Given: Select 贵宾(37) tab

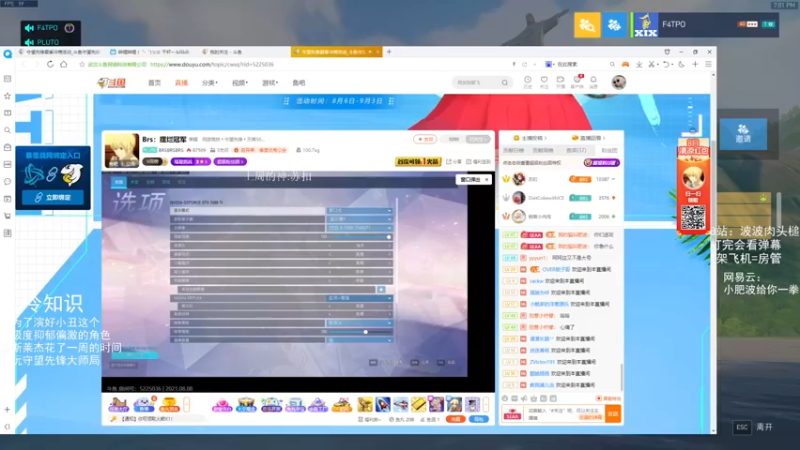Looking at the screenshot, I should (x=576, y=151).
